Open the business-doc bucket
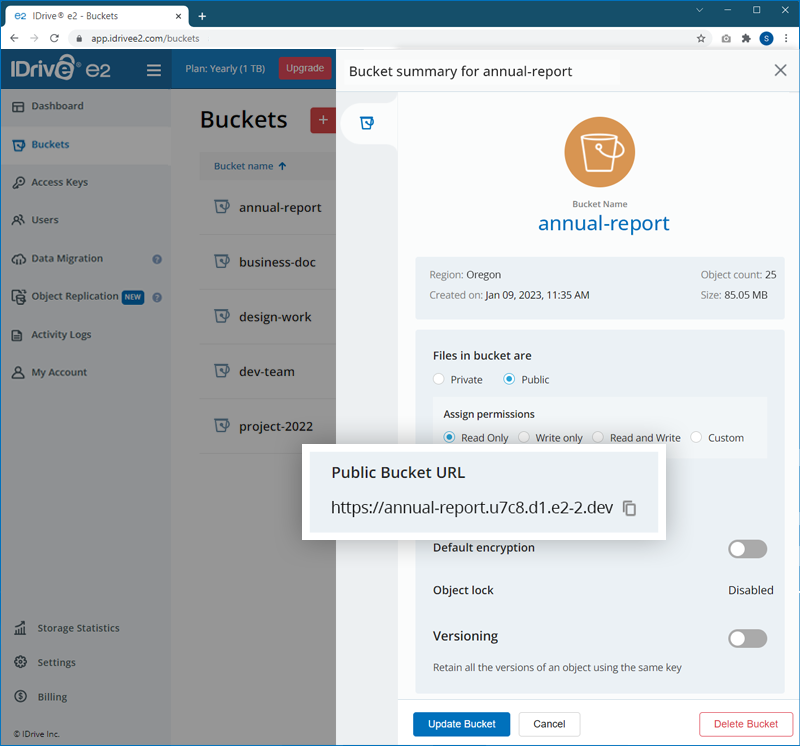This screenshot has width=800, height=746. [277, 262]
